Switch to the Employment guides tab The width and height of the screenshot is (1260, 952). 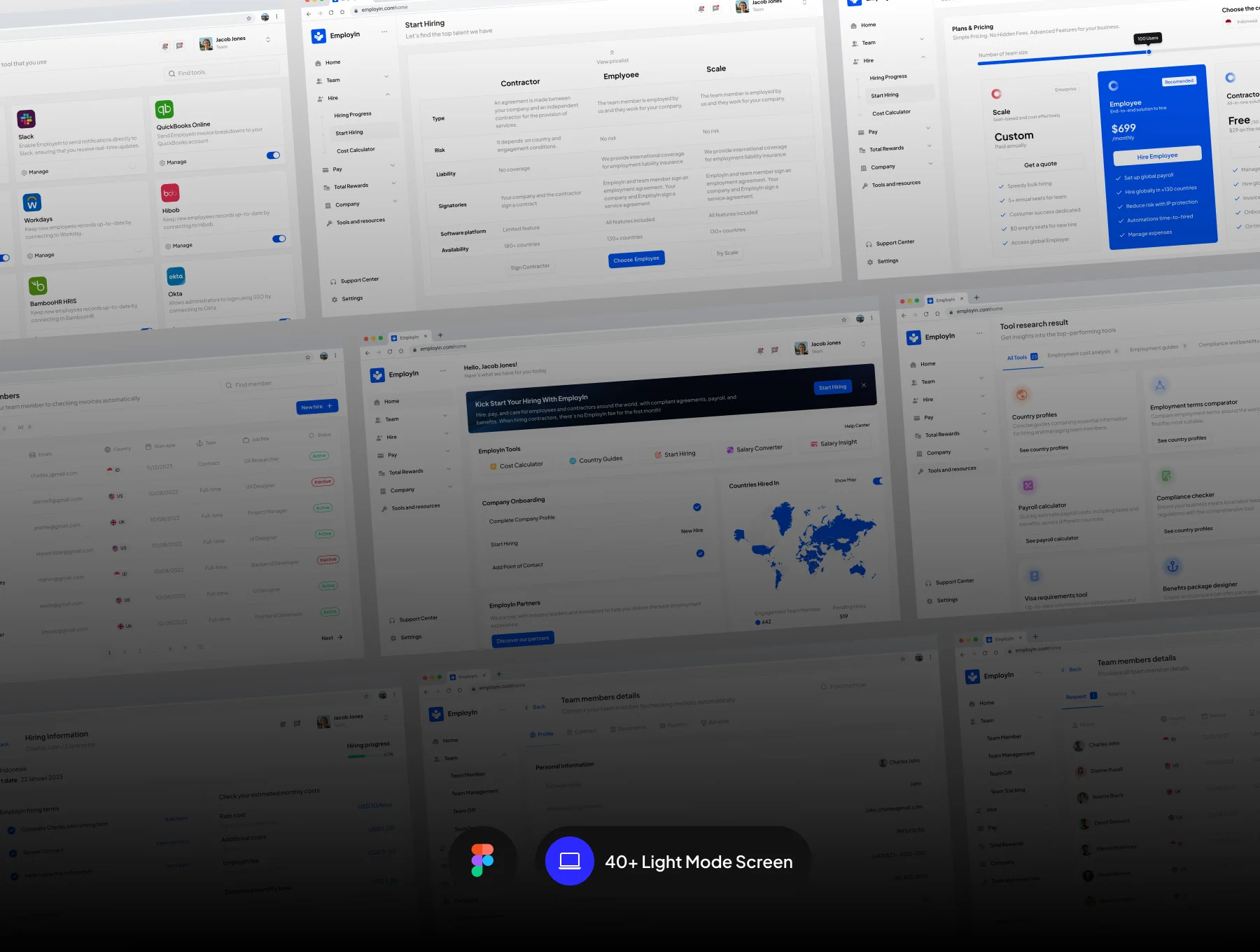[x=1158, y=348]
